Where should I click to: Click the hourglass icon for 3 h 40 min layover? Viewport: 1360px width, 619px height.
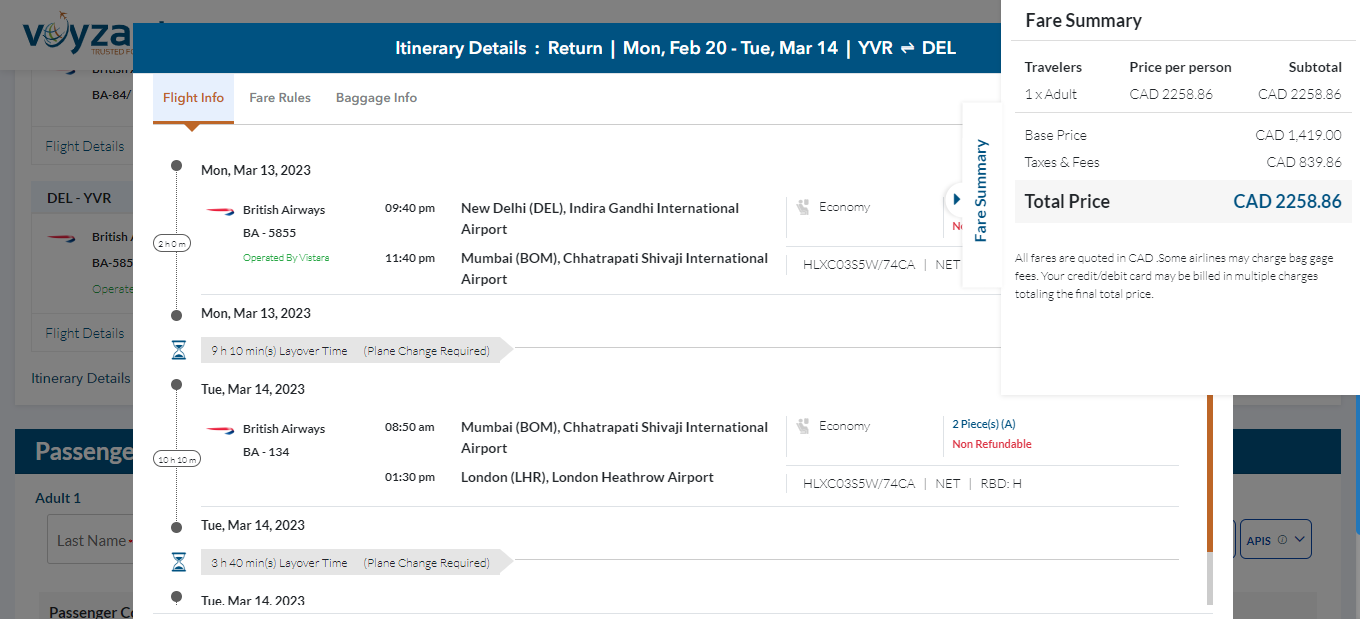click(178, 562)
